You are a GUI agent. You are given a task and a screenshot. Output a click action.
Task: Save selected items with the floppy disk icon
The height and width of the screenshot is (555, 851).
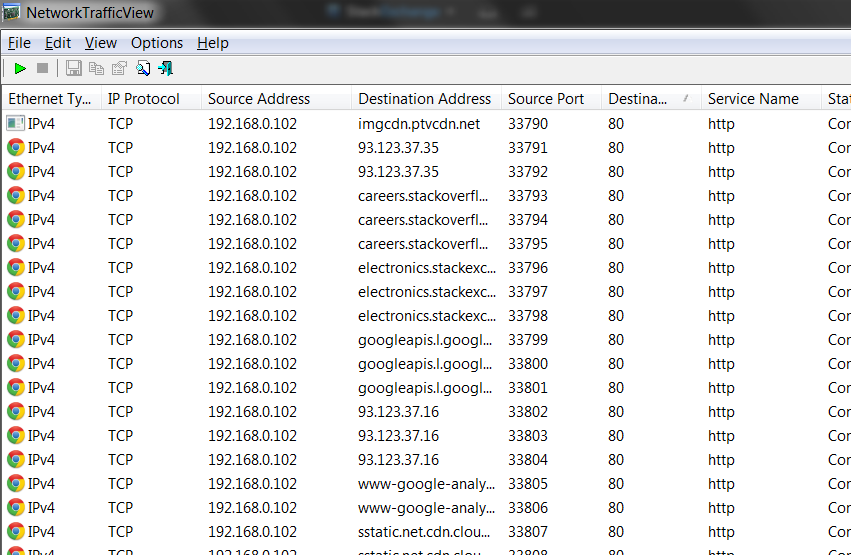point(73,68)
